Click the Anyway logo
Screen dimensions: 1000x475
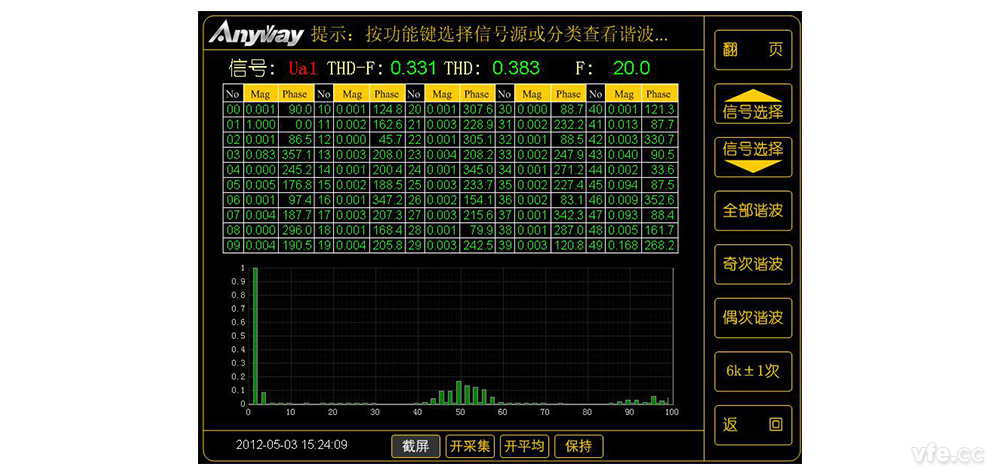click(x=256, y=35)
